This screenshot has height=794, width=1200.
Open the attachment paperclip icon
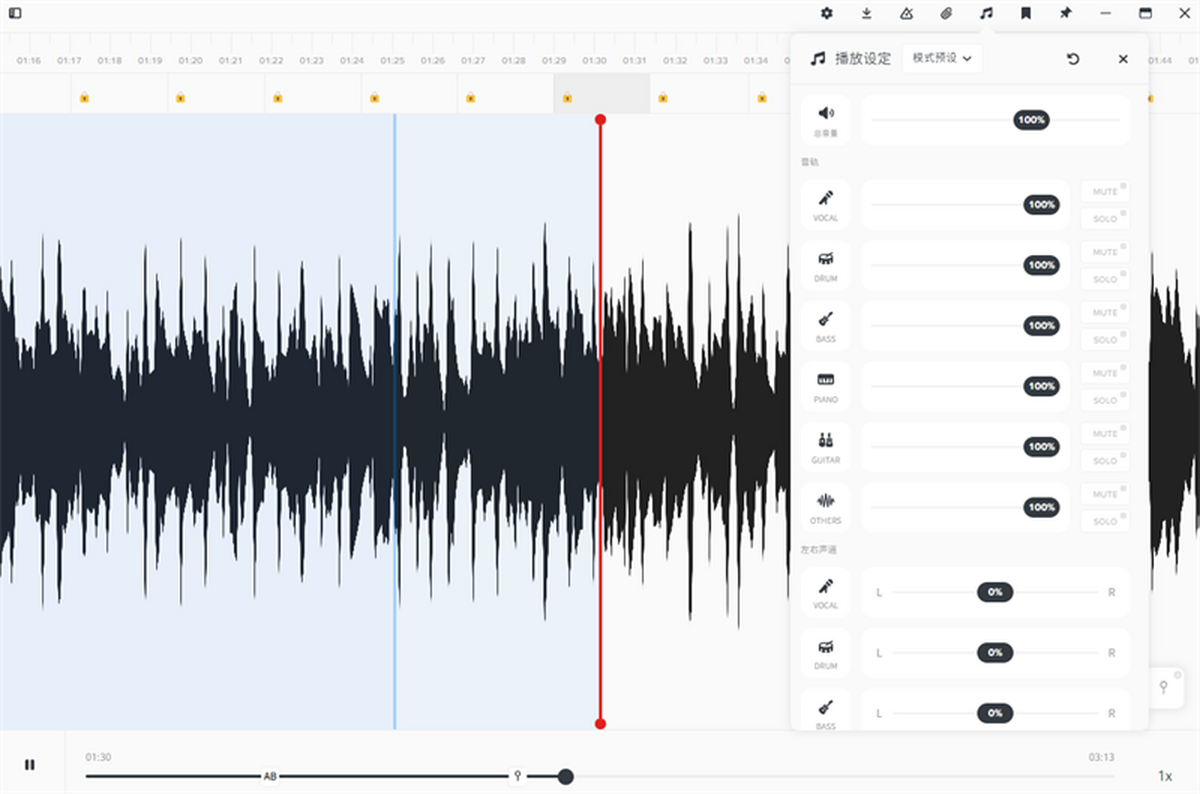point(945,14)
